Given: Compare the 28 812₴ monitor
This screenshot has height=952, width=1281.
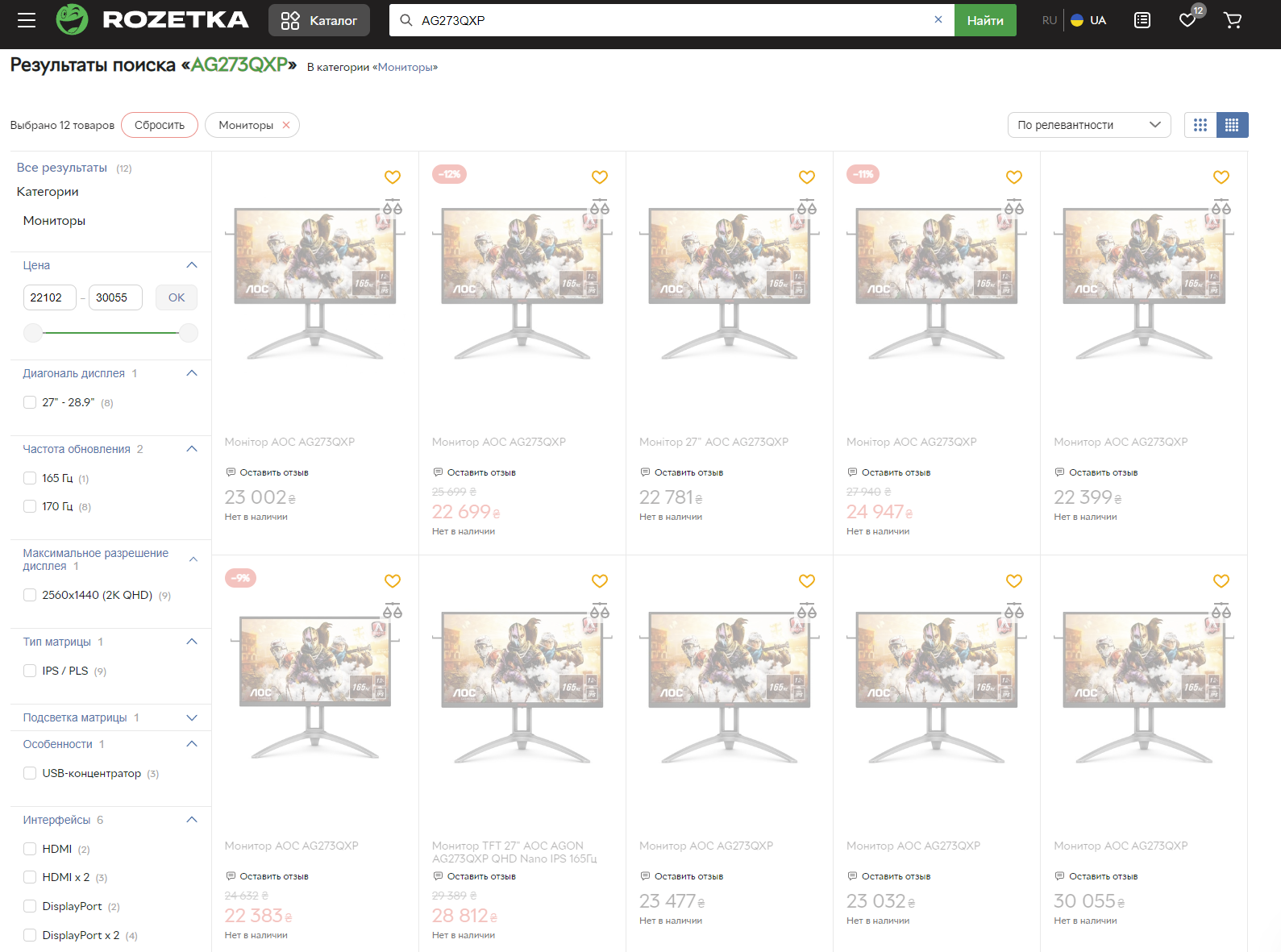Looking at the screenshot, I should point(600,611).
